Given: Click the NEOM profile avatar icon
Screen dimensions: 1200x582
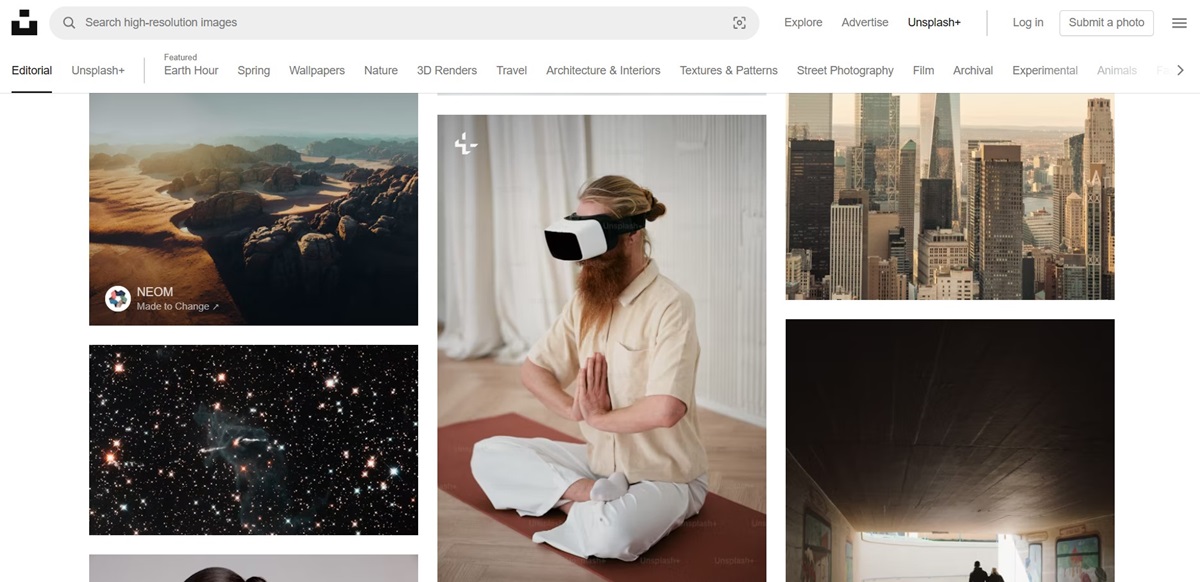Looking at the screenshot, I should click(x=118, y=298).
